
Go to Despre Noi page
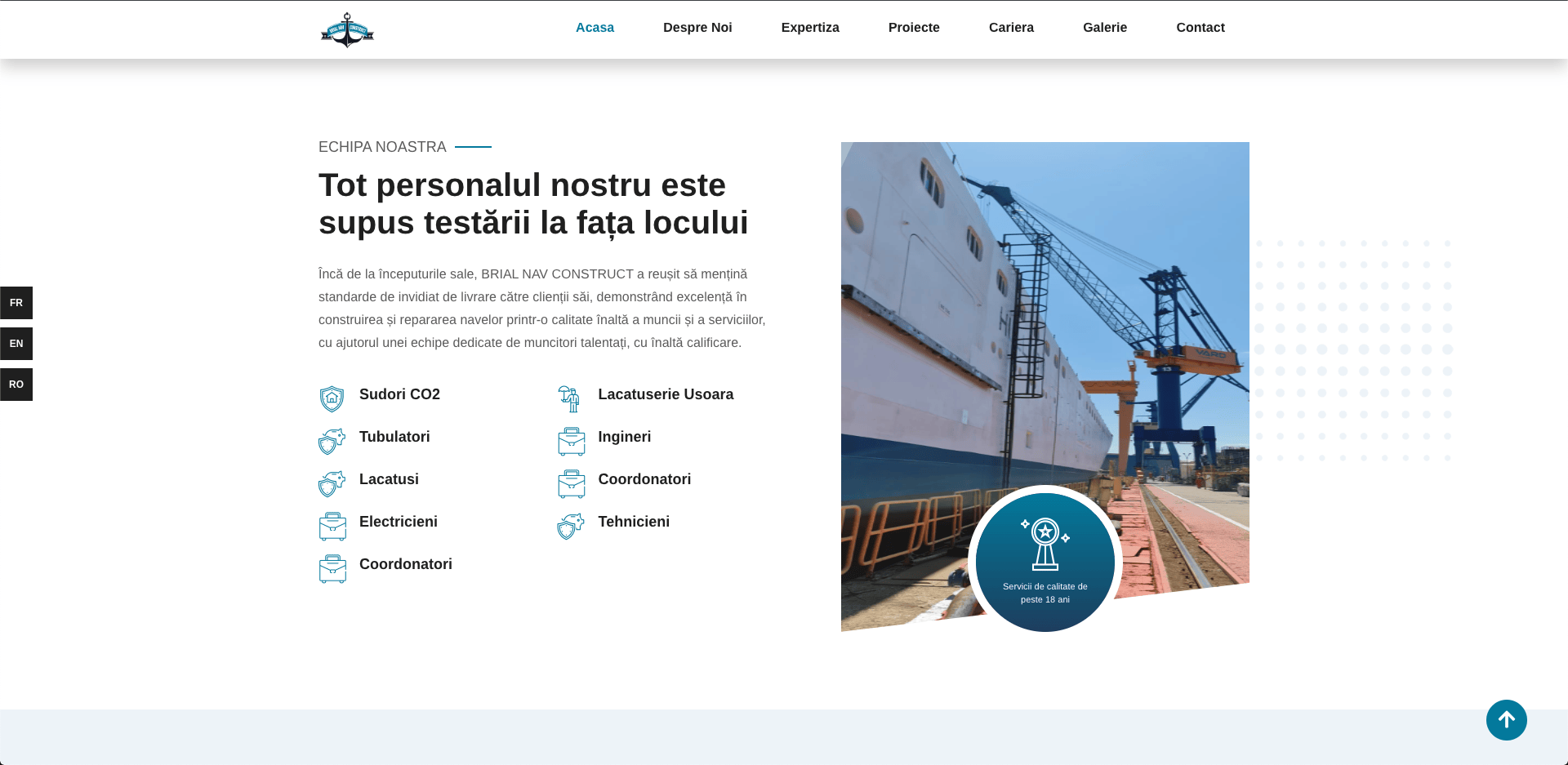pos(697,28)
